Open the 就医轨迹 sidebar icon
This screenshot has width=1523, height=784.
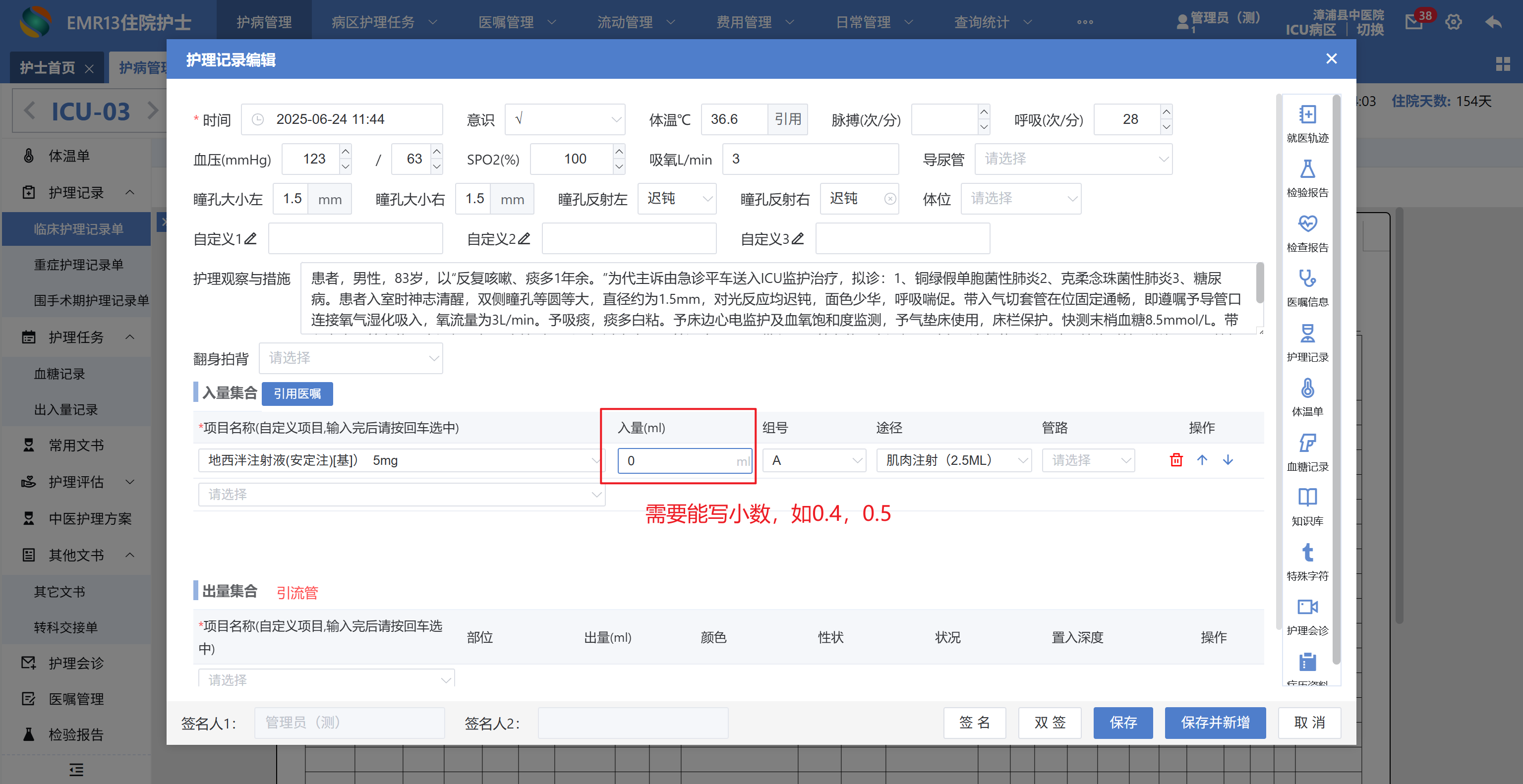click(x=1307, y=114)
